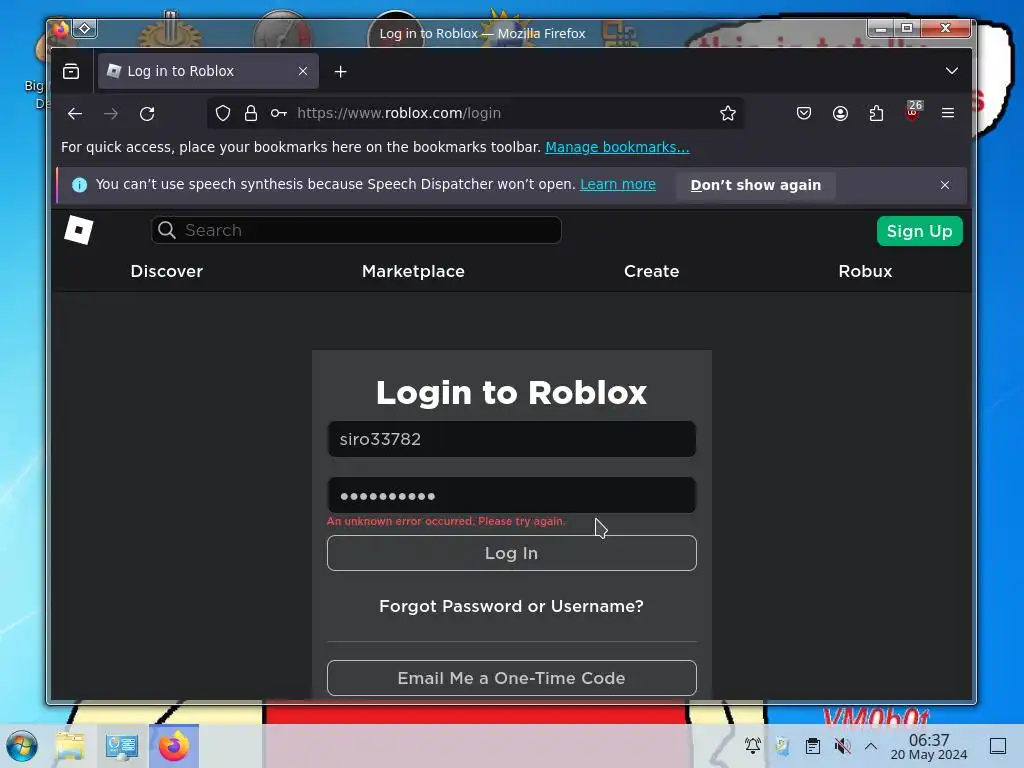The height and width of the screenshot is (768, 1024).
Task: Select the Log in to Roblox tab
Action: click(208, 71)
